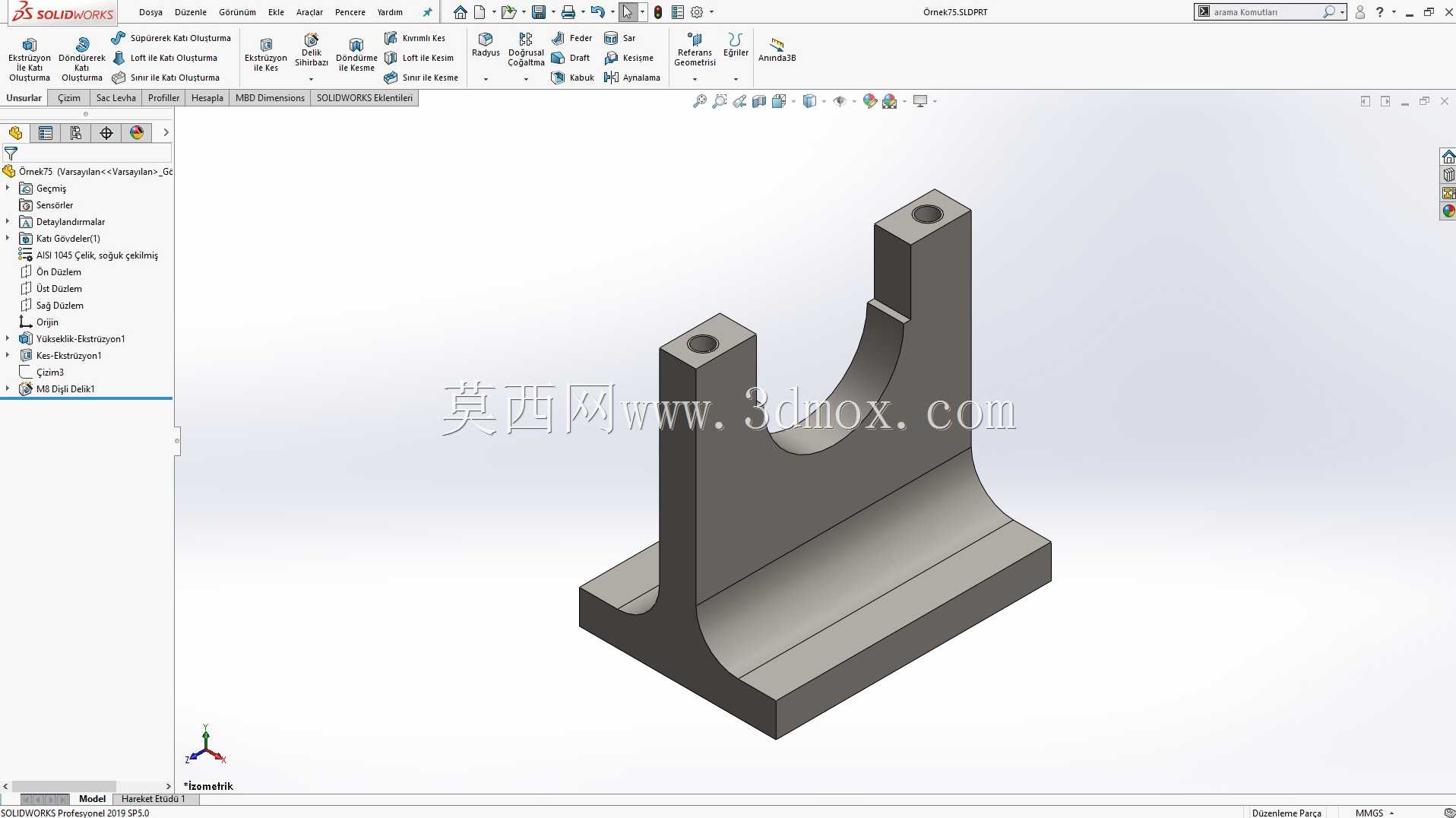Open Eğriler curves tool
Viewport: 1456px width, 818px height.
pyautogui.click(x=735, y=45)
